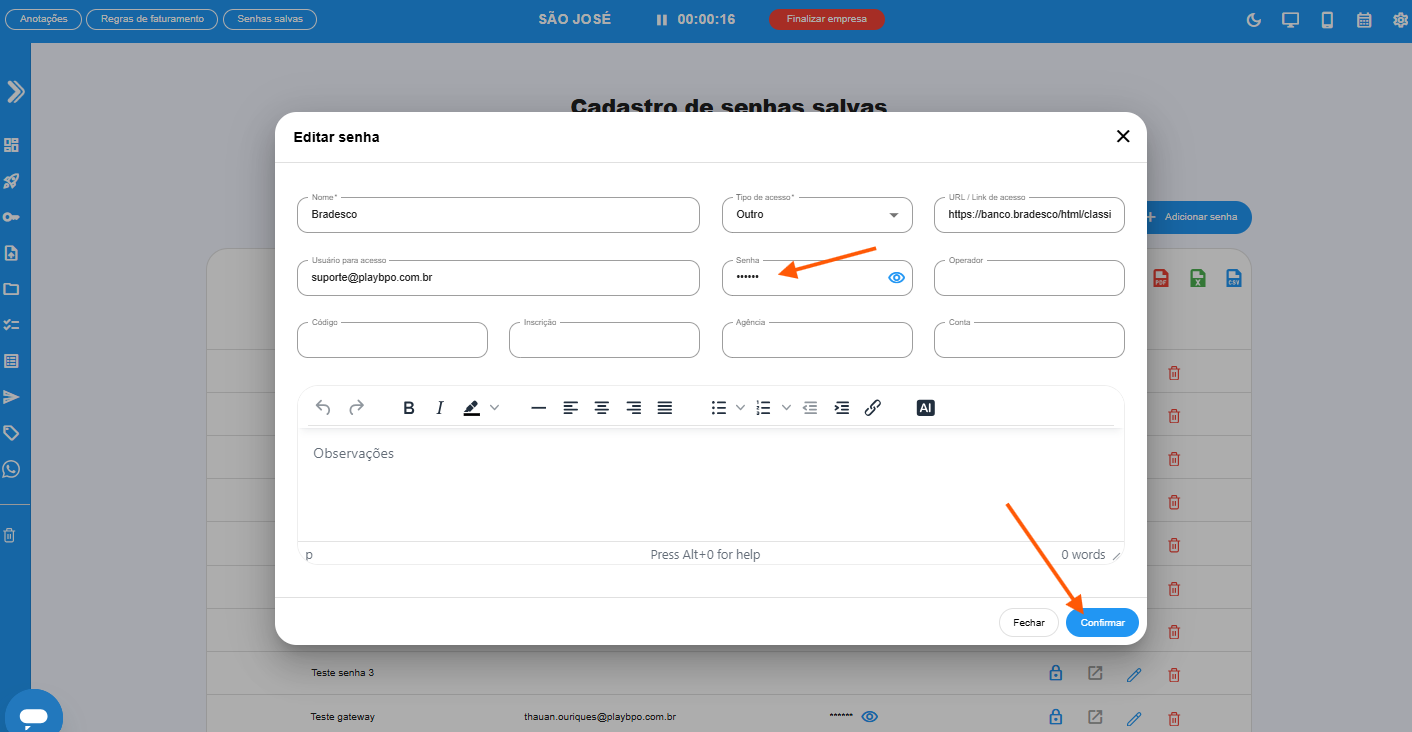Show the password in the Senha field
1412x732 pixels.
896,278
